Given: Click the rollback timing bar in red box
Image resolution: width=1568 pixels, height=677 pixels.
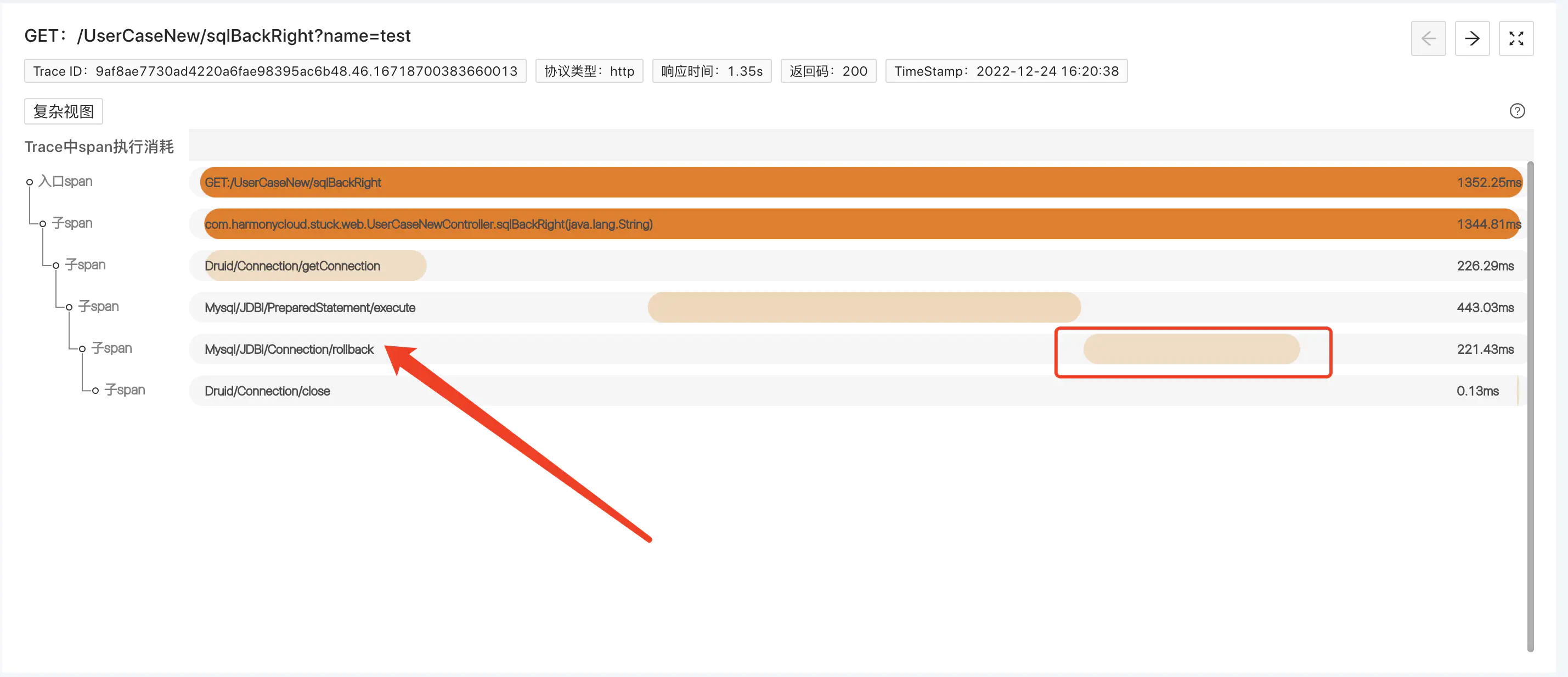Looking at the screenshot, I should [1191, 349].
